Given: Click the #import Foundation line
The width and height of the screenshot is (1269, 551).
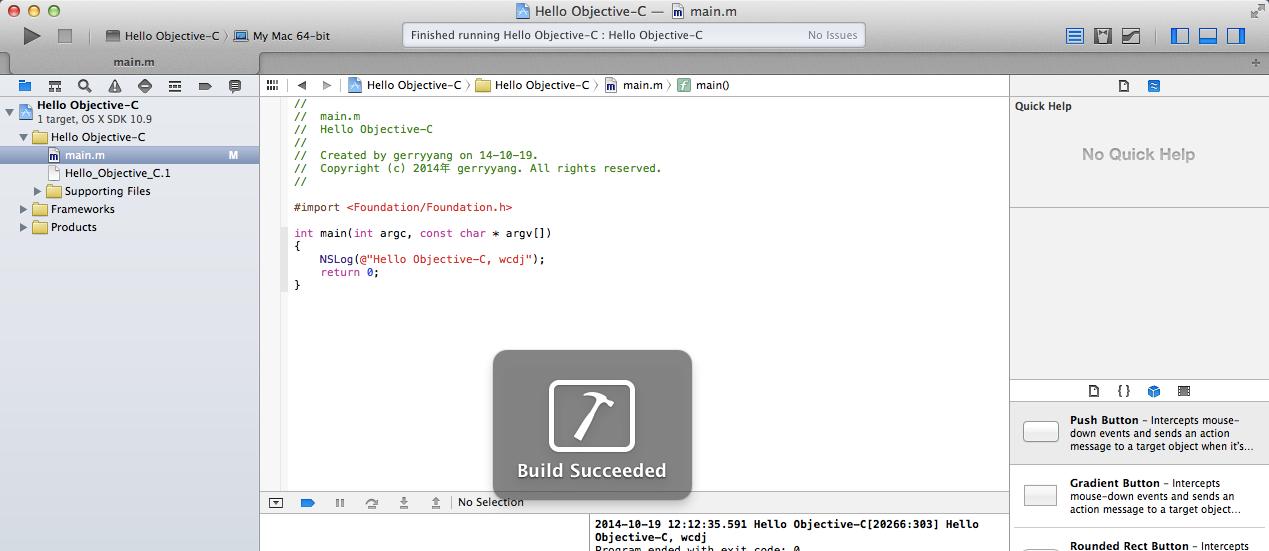Looking at the screenshot, I should pyautogui.click(x=403, y=207).
